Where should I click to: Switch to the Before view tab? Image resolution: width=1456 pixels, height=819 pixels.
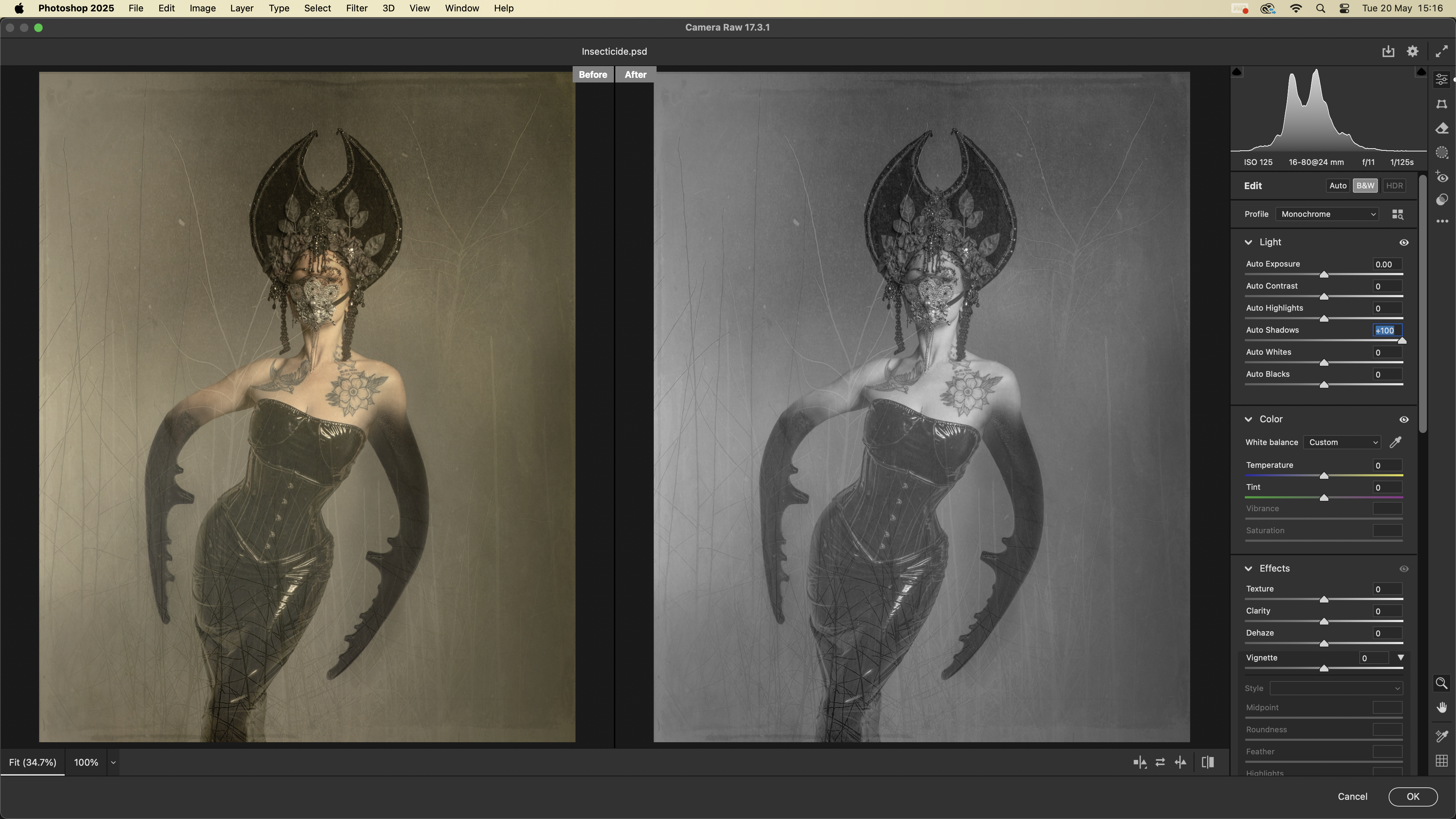[x=592, y=75]
